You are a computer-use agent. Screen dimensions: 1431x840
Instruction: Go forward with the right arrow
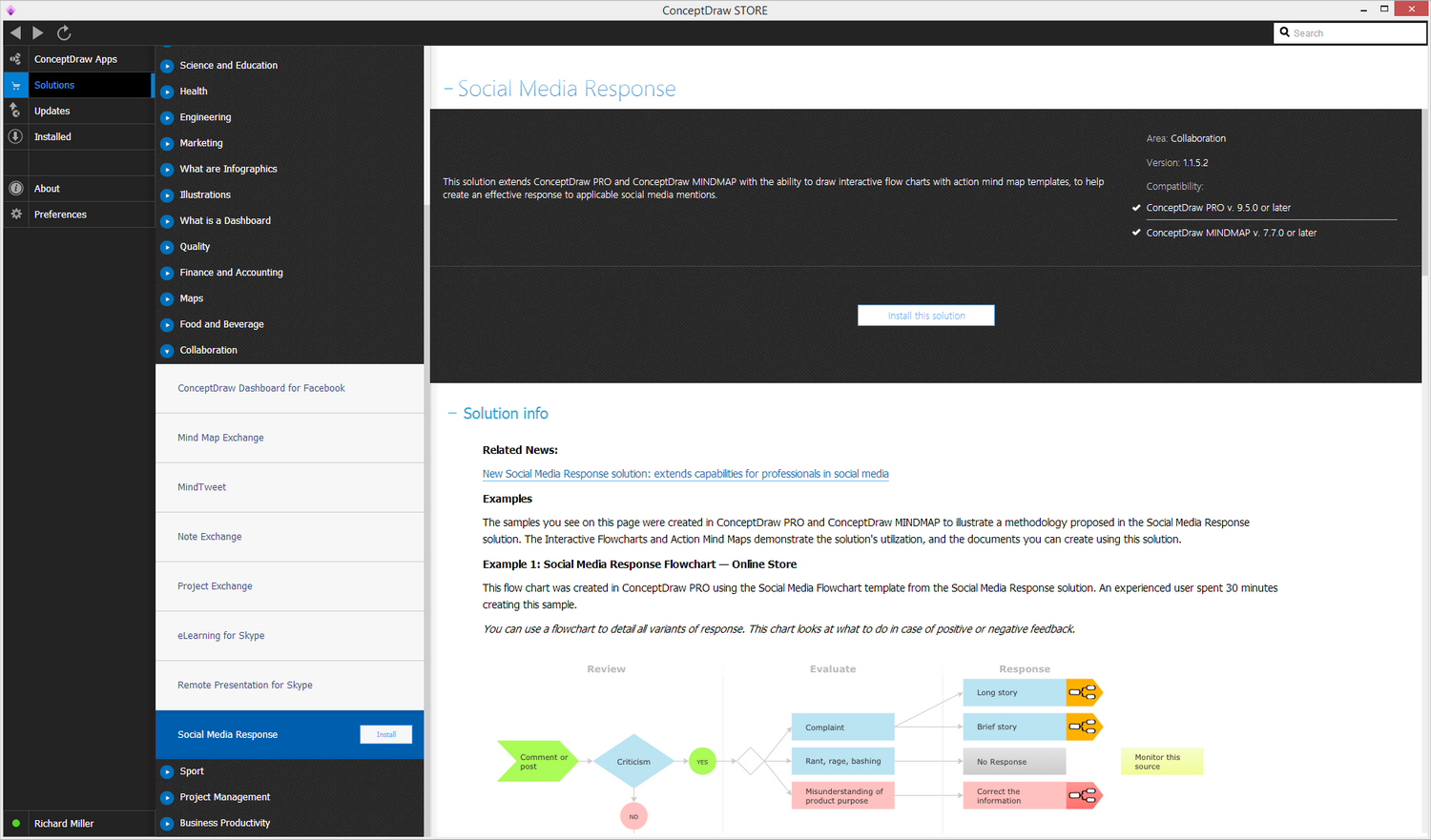(38, 32)
